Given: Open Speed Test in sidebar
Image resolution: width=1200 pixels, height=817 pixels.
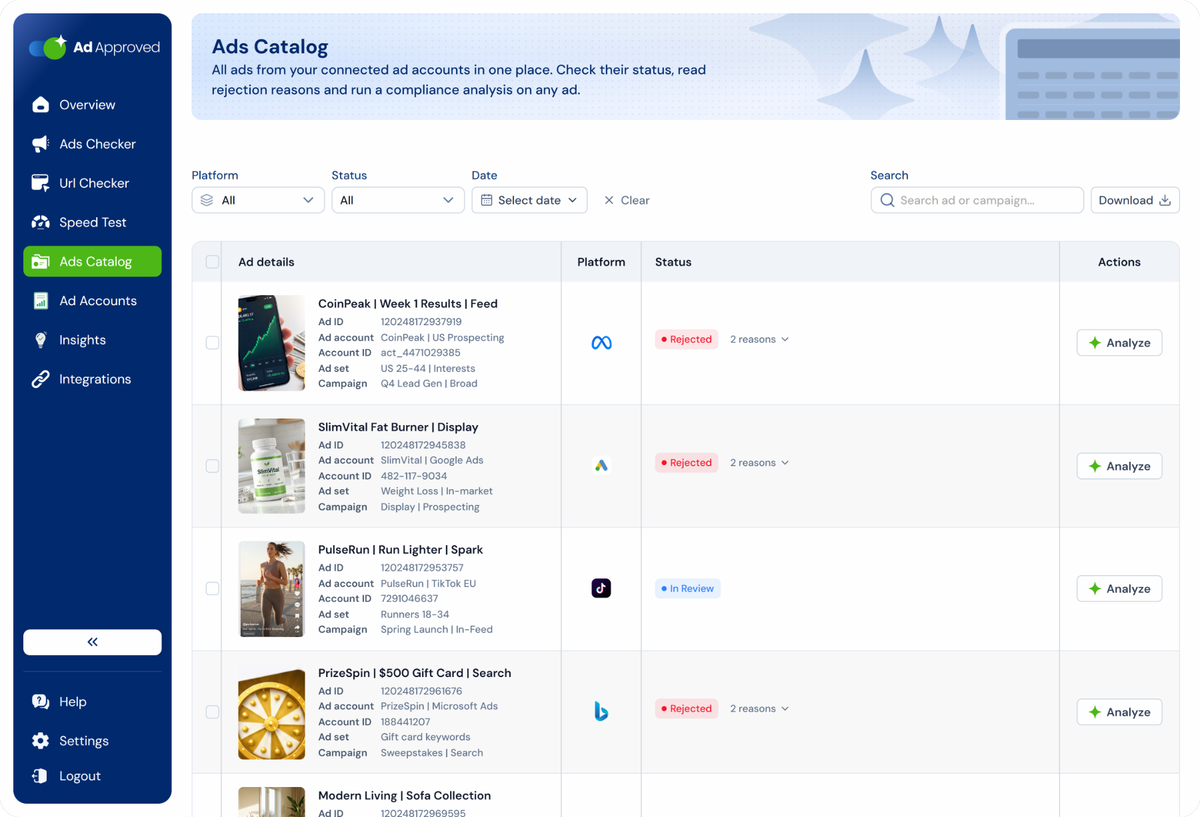Looking at the screenshot, I should coord(92,222).
